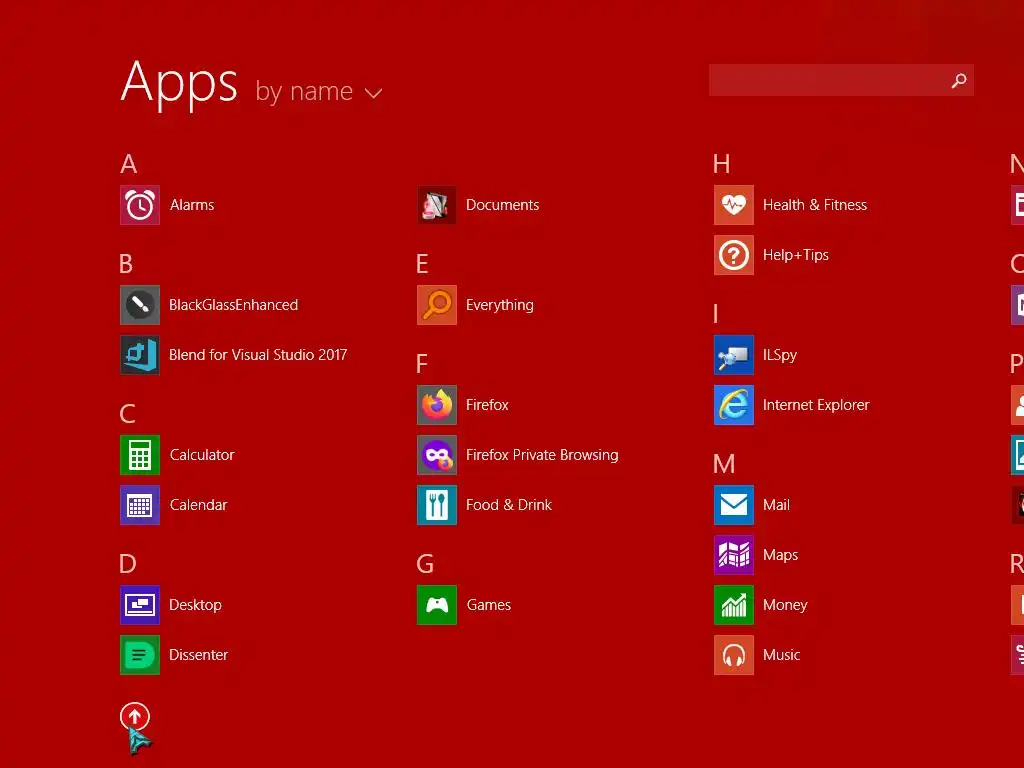This screenshot has height=768, width=1024.
Task: Open the Firefox Private Browsing icon
Action: [437, 455]
